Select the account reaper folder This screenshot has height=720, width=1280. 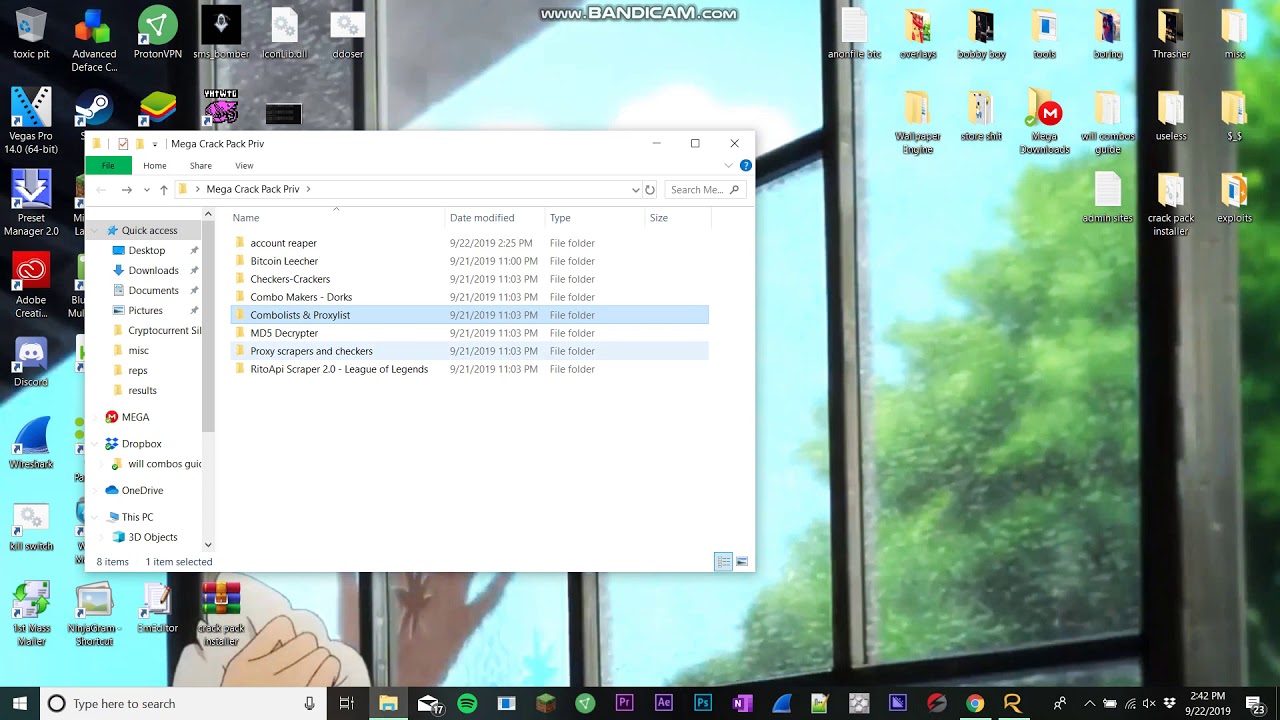click(x=469, y=243)
